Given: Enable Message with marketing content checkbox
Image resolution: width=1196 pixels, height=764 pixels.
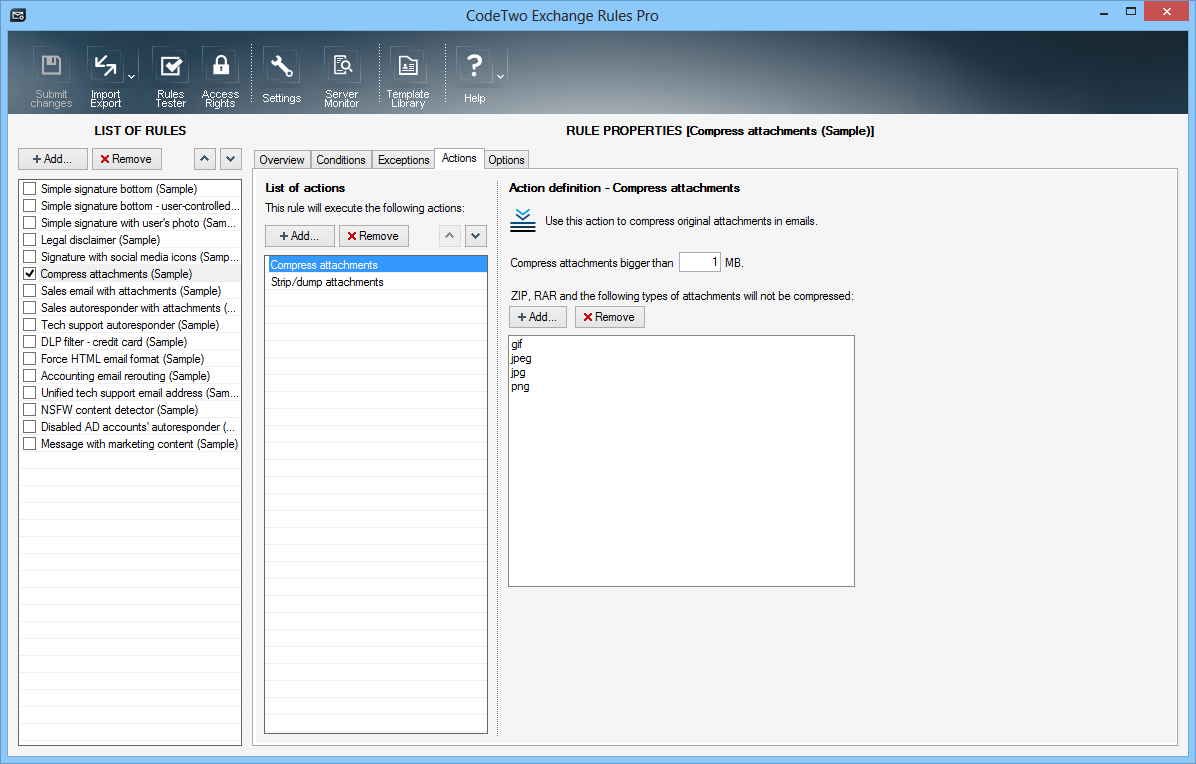Looking at the screenshot, I should click(x=30, y=443).
